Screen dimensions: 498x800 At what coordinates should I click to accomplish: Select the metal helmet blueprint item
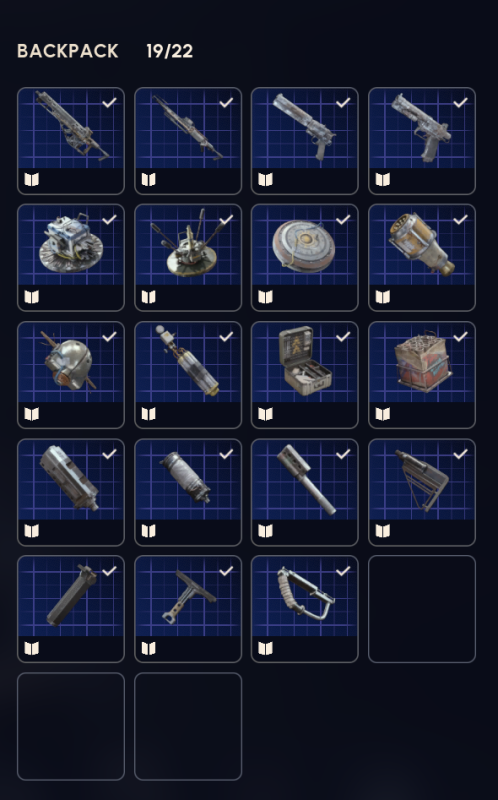[71, 375]
